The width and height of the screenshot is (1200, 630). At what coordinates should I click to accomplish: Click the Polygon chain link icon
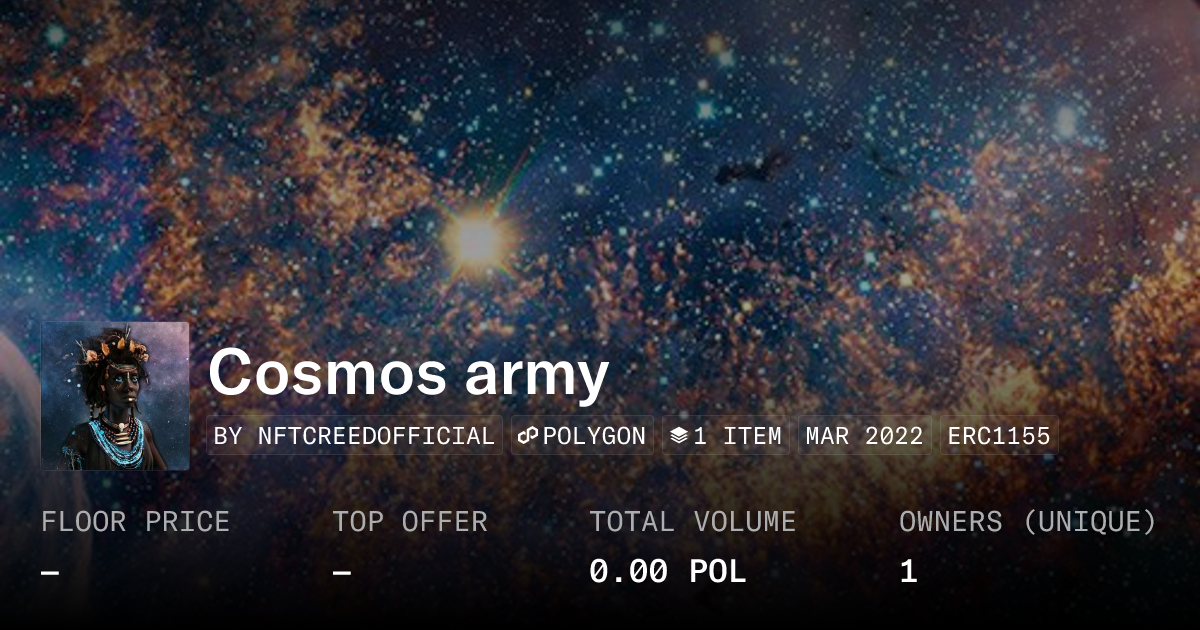tap(529, 436)
